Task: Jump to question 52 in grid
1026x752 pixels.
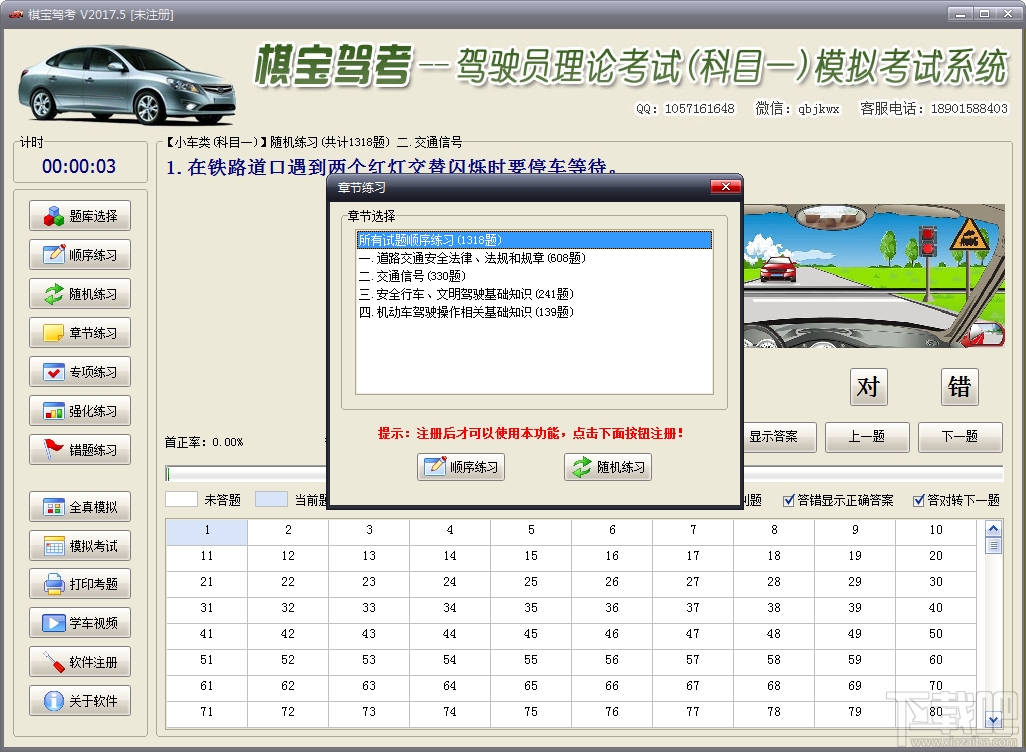Action: tap(288, 660)
